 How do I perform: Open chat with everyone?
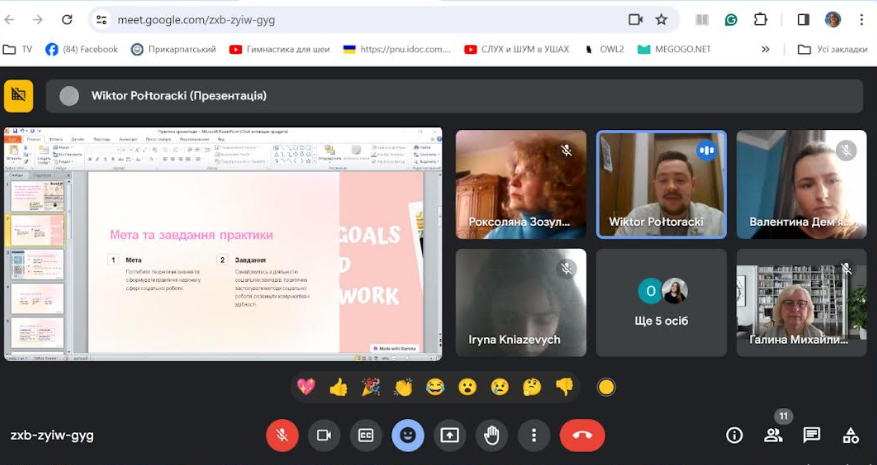812,435
